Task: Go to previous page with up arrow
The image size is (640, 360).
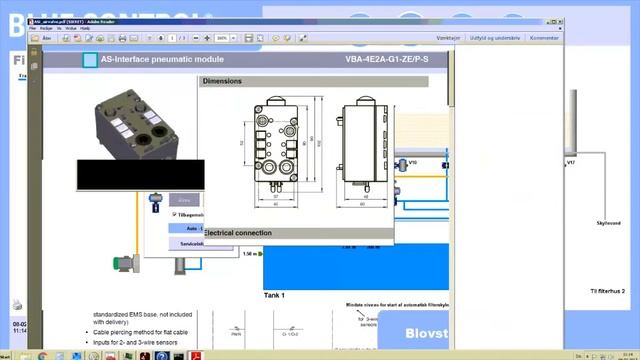Action: (x=149, y=38)
